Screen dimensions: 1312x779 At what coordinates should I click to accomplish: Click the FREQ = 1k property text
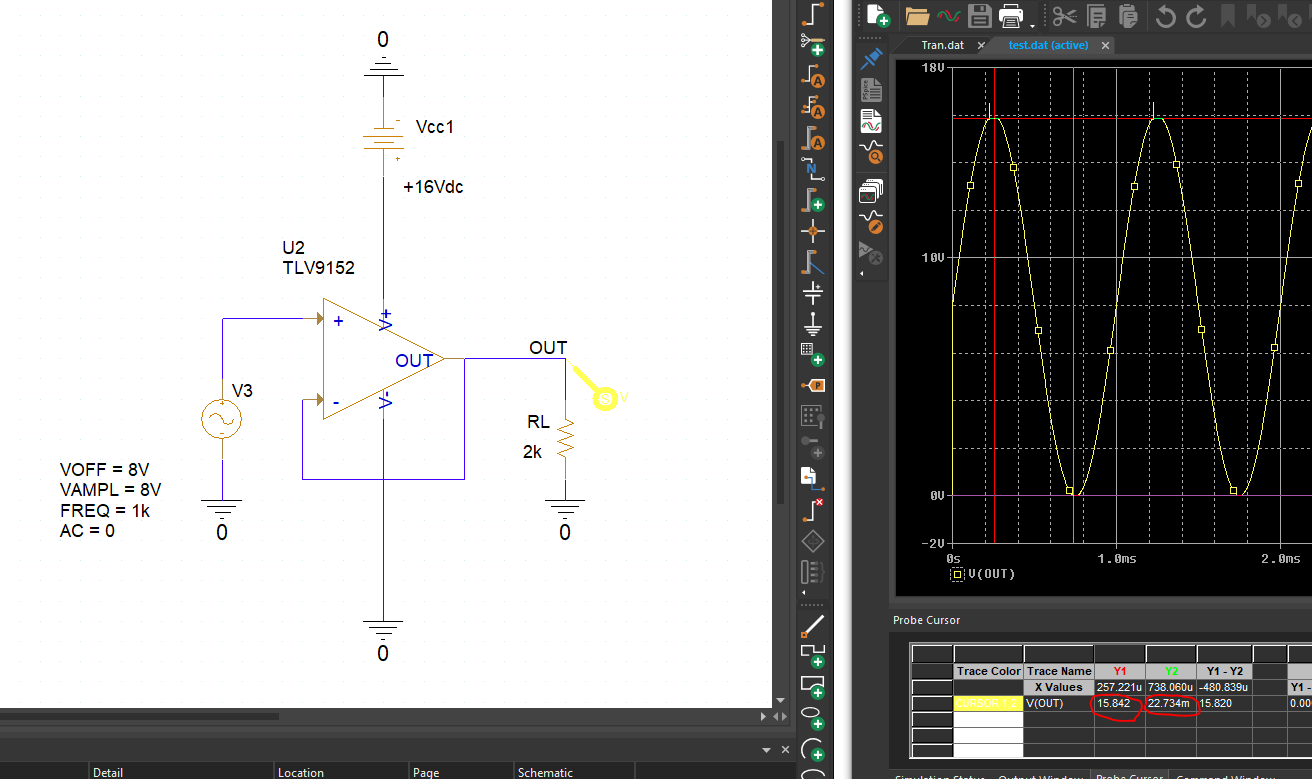coord(105,510)
